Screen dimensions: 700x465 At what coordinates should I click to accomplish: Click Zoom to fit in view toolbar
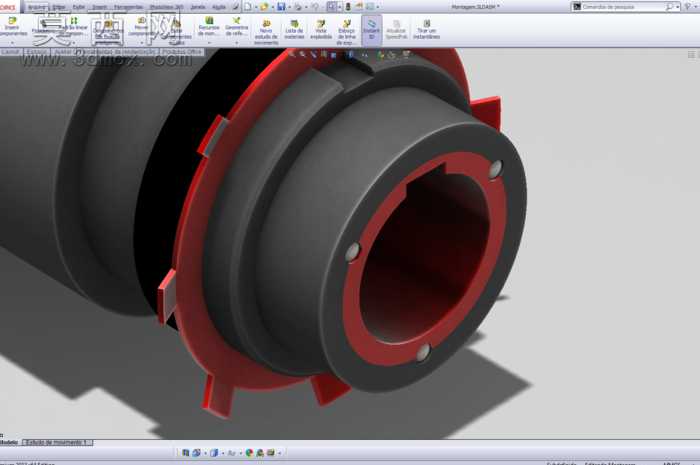click(x=292, y=54)
